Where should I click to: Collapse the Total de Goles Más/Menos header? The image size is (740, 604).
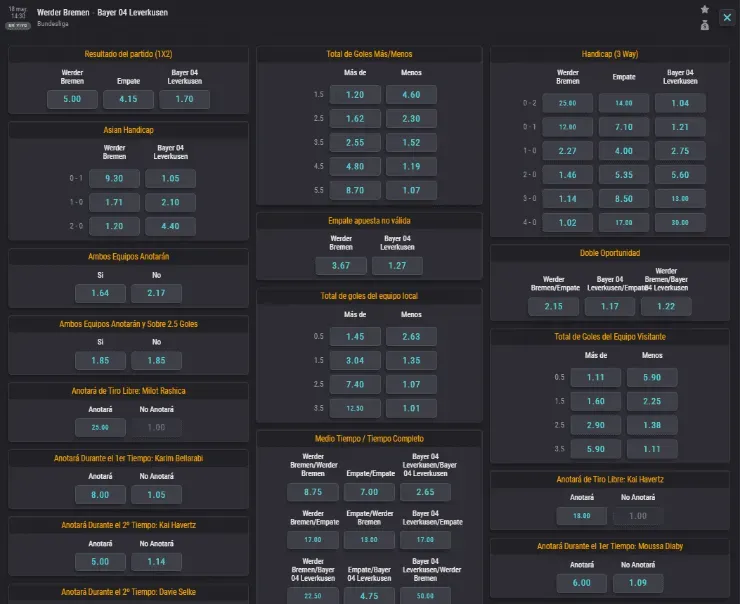coord(369,53)
